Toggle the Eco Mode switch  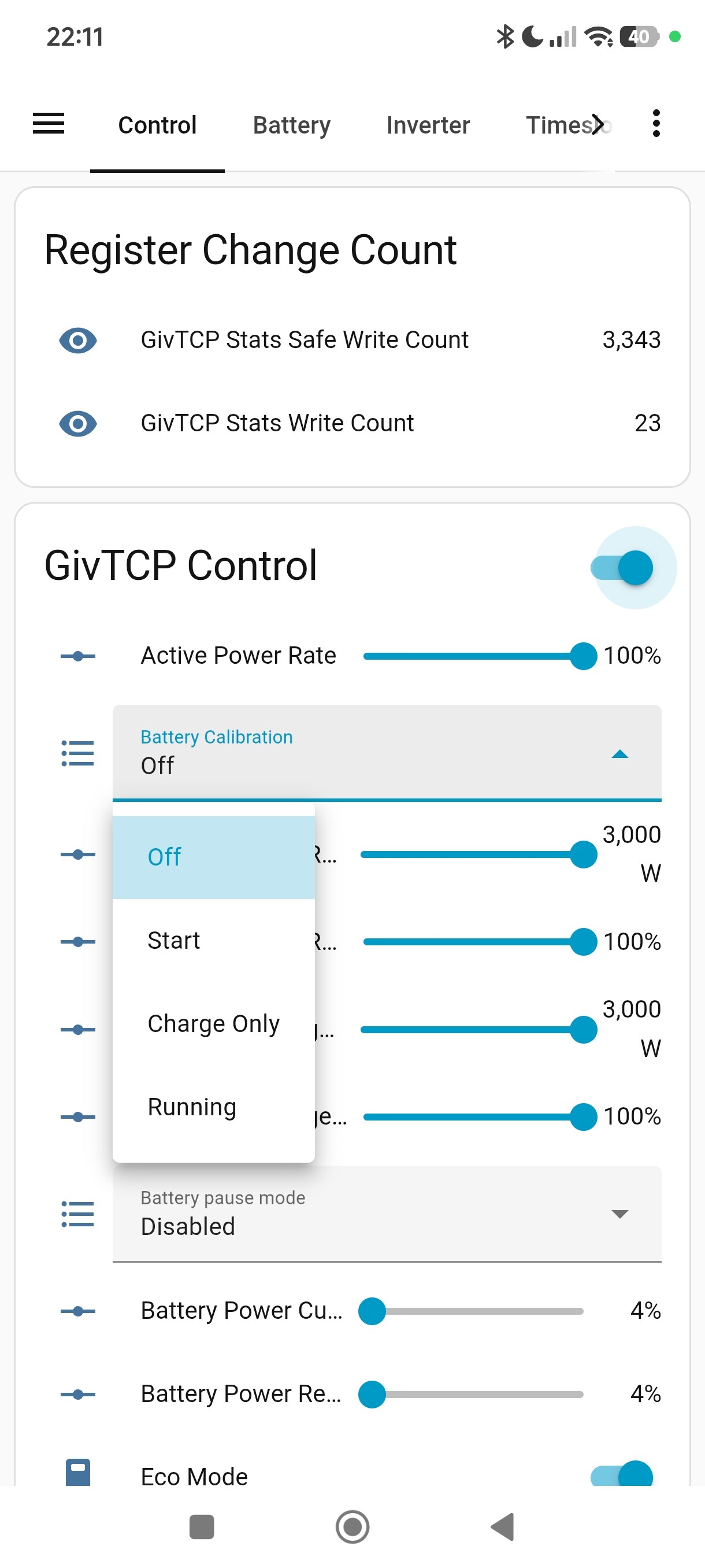click(x=623, y=1475)
